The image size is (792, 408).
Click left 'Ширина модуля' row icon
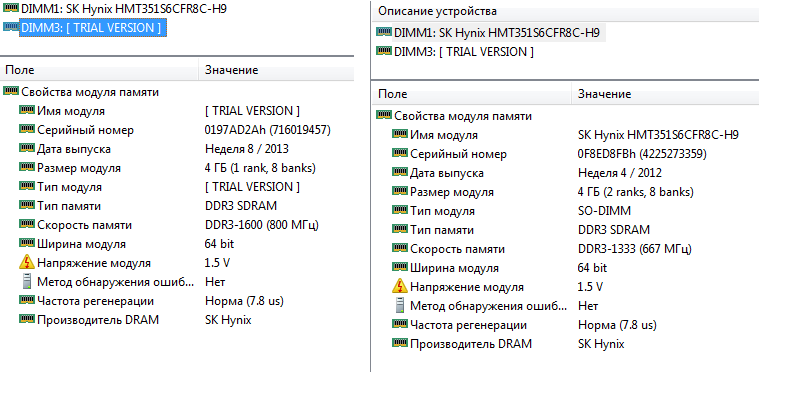[27, 243]
